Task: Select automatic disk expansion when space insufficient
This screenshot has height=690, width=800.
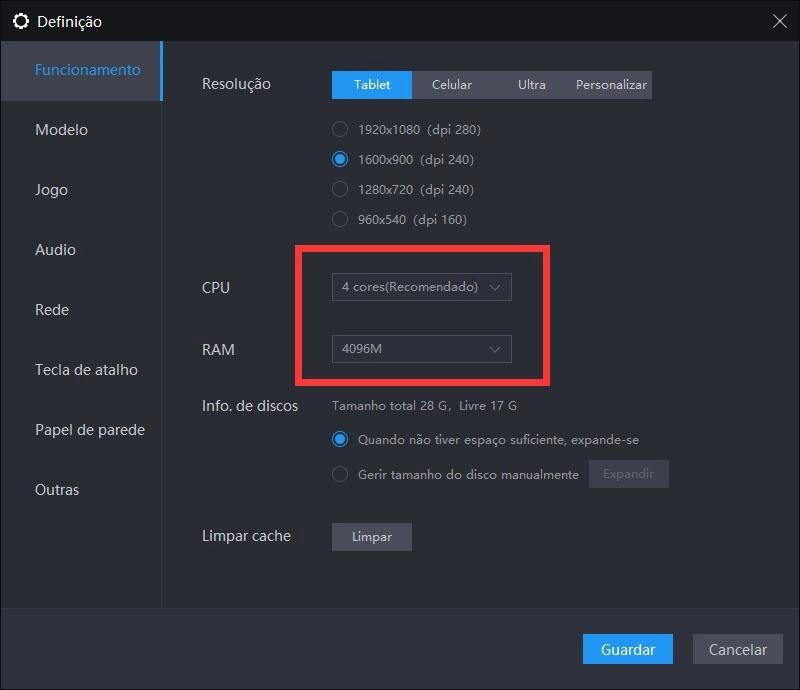Action: [x=340, y=439]
